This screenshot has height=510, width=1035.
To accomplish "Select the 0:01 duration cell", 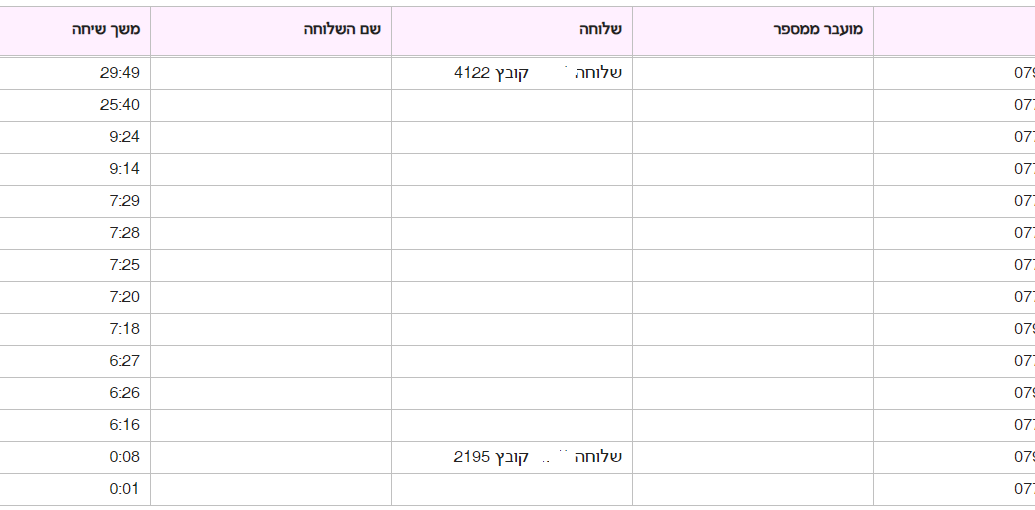I will pyautogui.click(x=124, y=489).
